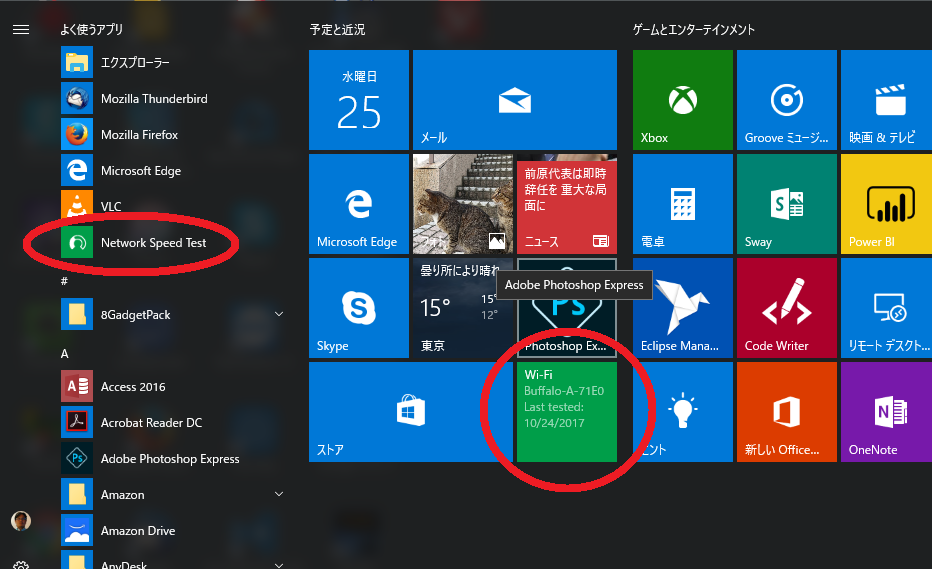Click the 予定と近況 group heading
The image size is (932, 569).
[337, 30]
